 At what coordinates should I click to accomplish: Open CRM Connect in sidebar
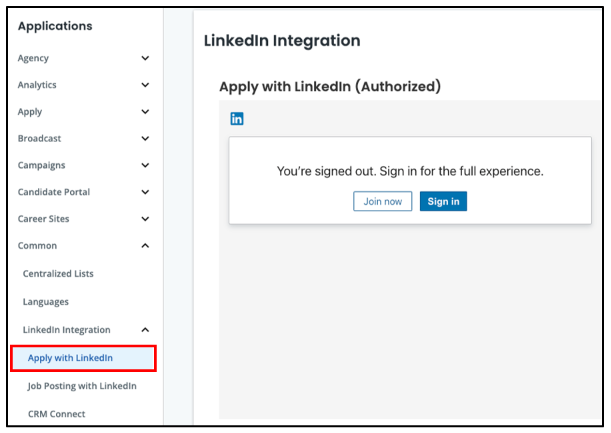[x=57, y=414]
